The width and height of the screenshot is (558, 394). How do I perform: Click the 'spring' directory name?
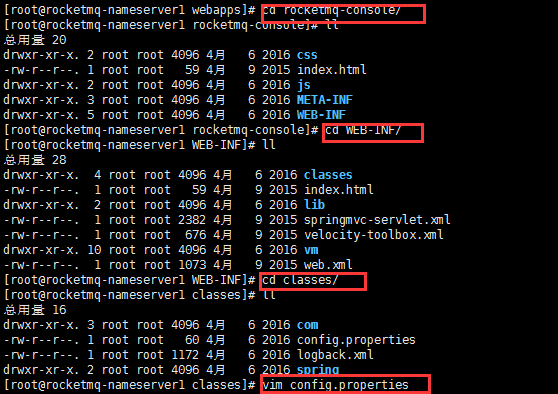pyautogui.click(x=317, y=370)
